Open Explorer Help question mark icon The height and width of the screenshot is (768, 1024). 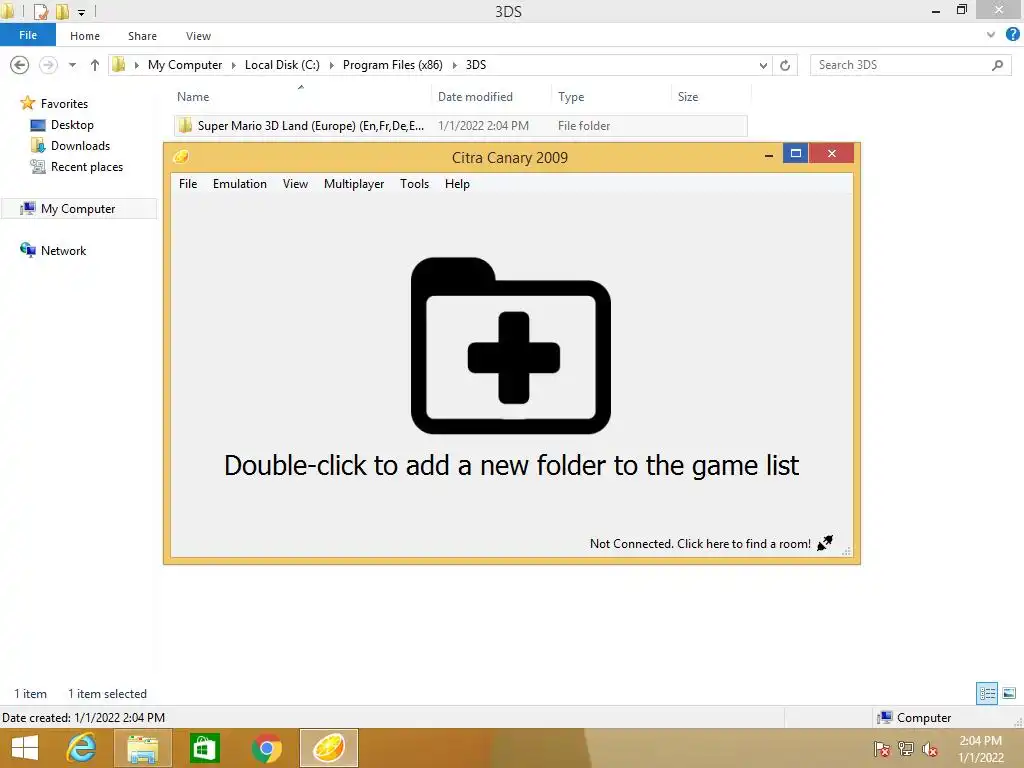click(1012, 35)
